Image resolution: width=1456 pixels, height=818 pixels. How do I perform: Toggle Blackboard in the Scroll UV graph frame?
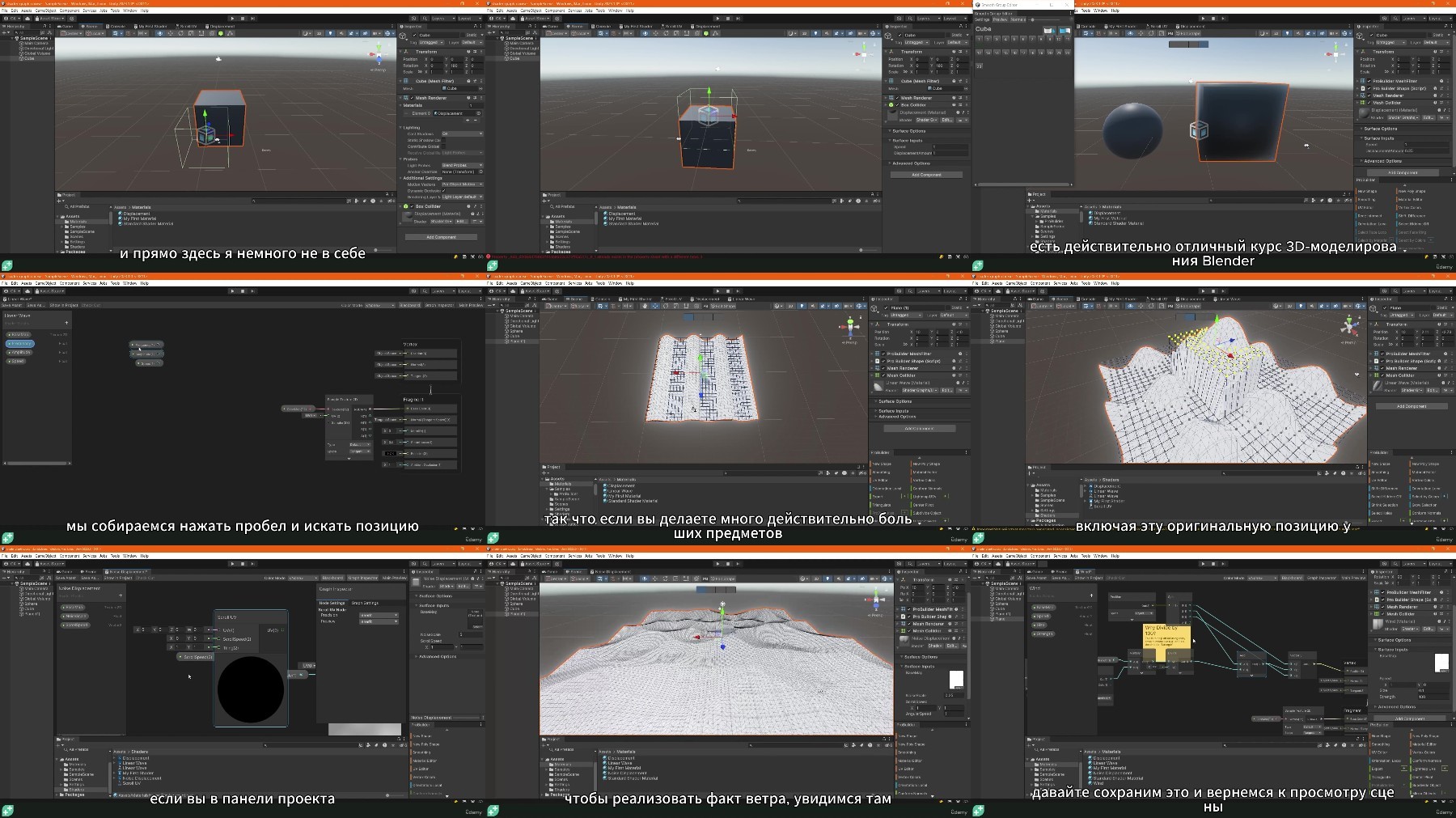click(x=332, y=578)
